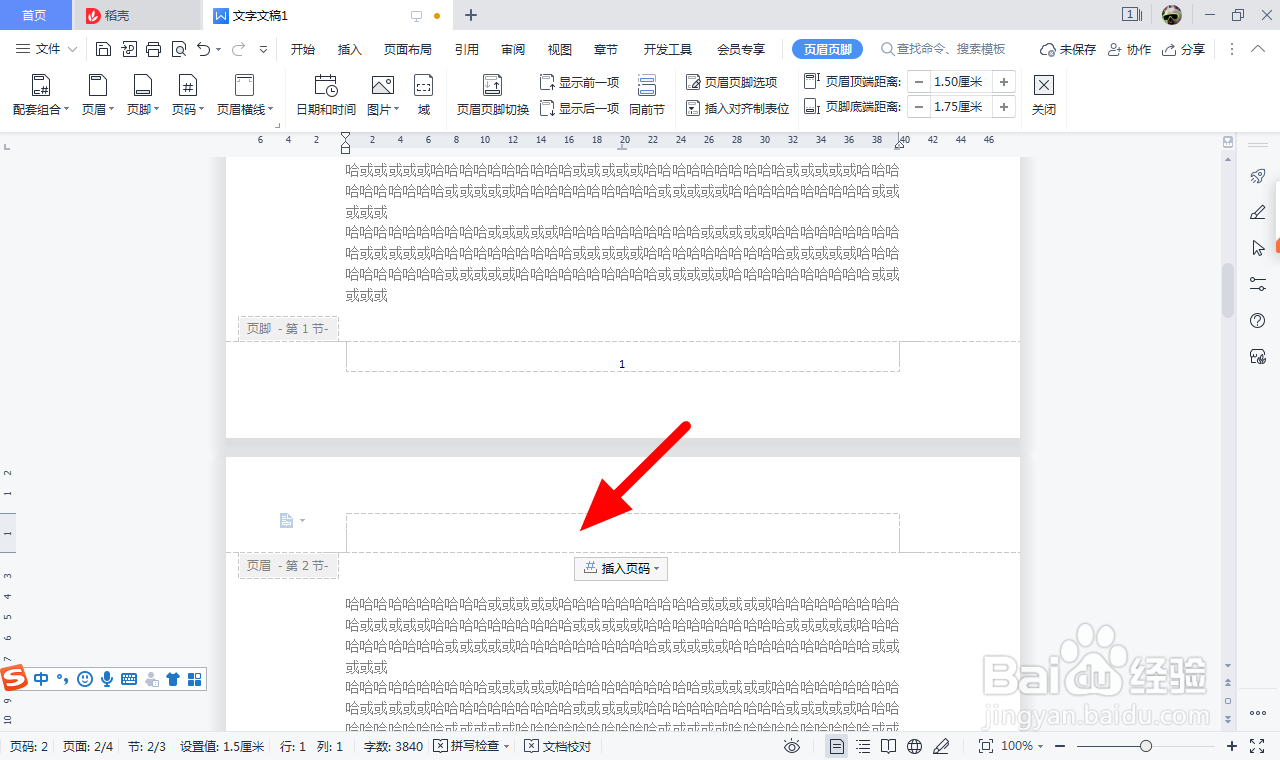Click 显示后一项 to show next item

(580, 108)
